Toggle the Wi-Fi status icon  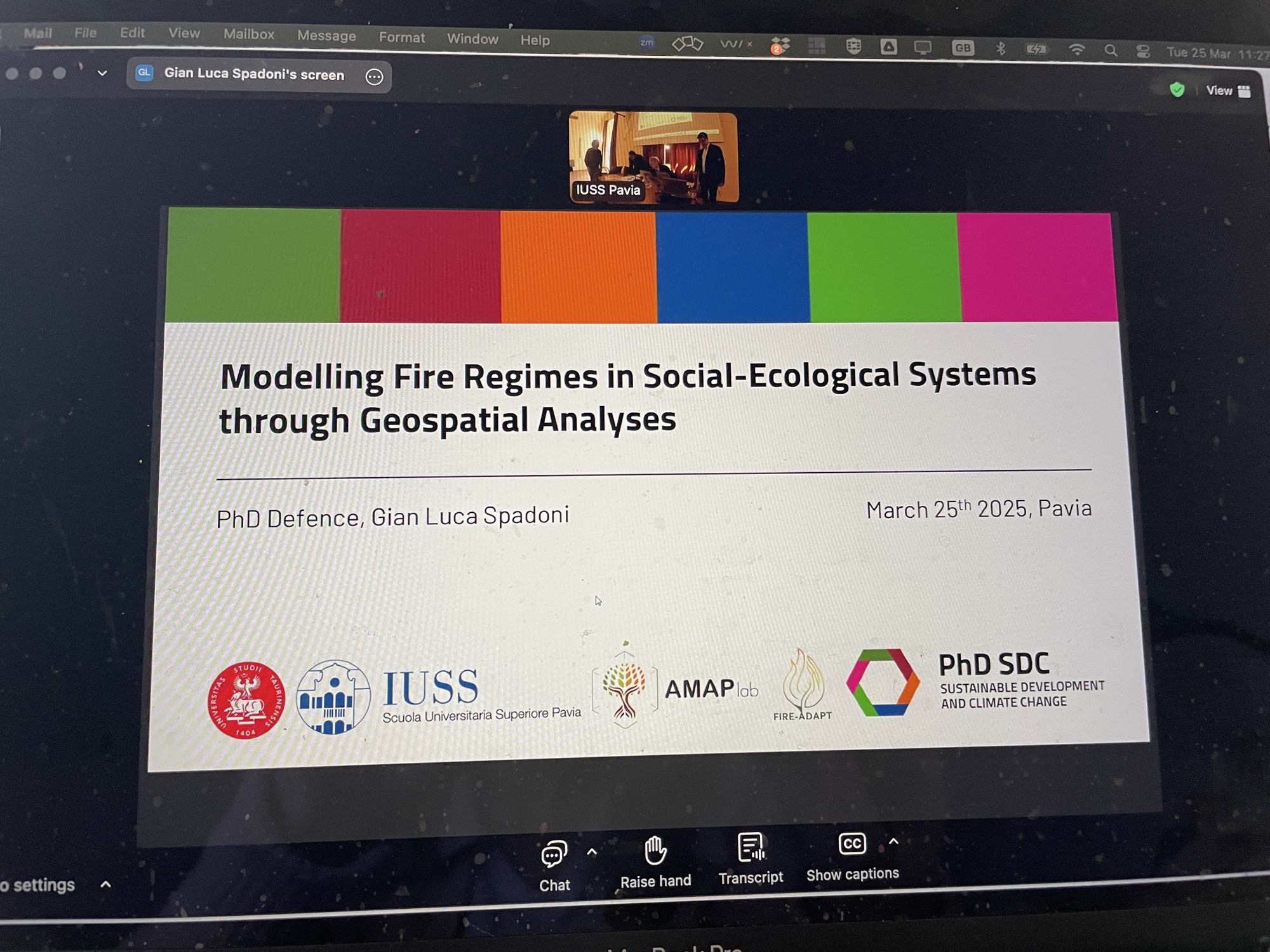(x=1076, y=50)
